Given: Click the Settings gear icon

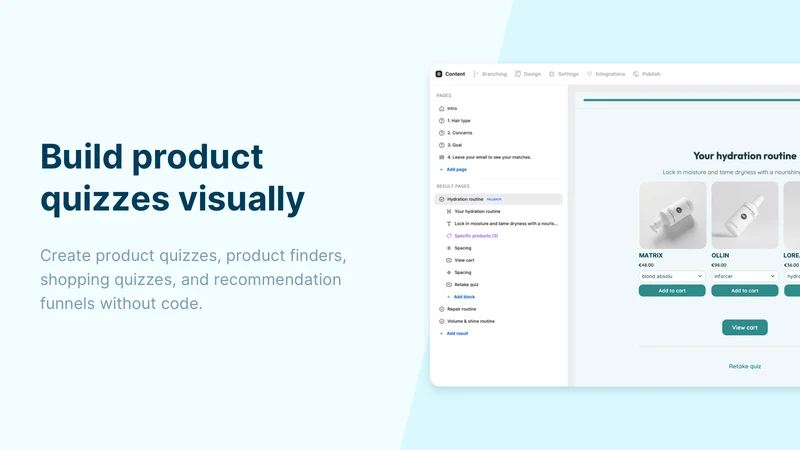Looking at the screenshot, I should [552, 74].
